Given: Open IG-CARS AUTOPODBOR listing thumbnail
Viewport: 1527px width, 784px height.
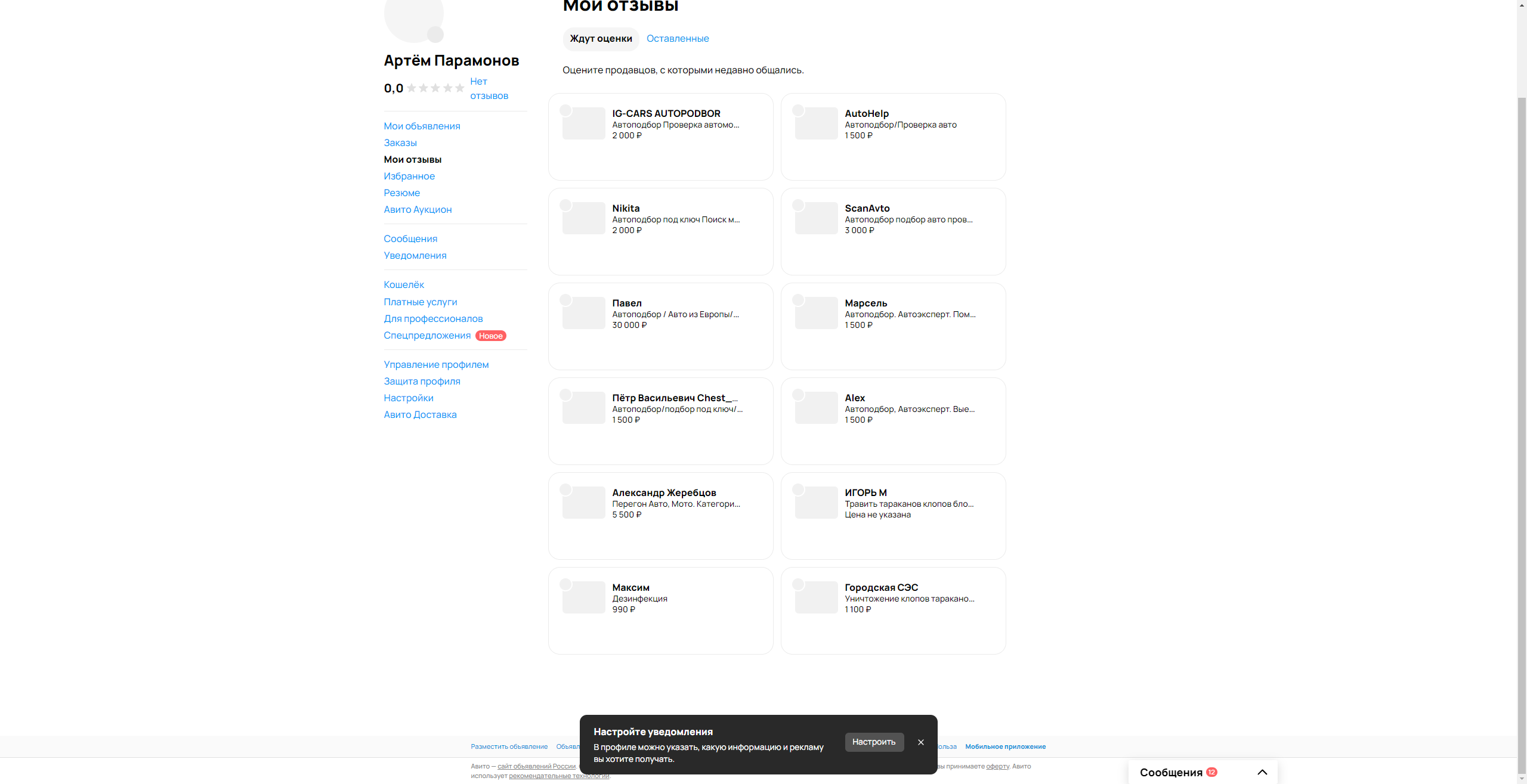Looking at the screenshot, I should [583, 123].
